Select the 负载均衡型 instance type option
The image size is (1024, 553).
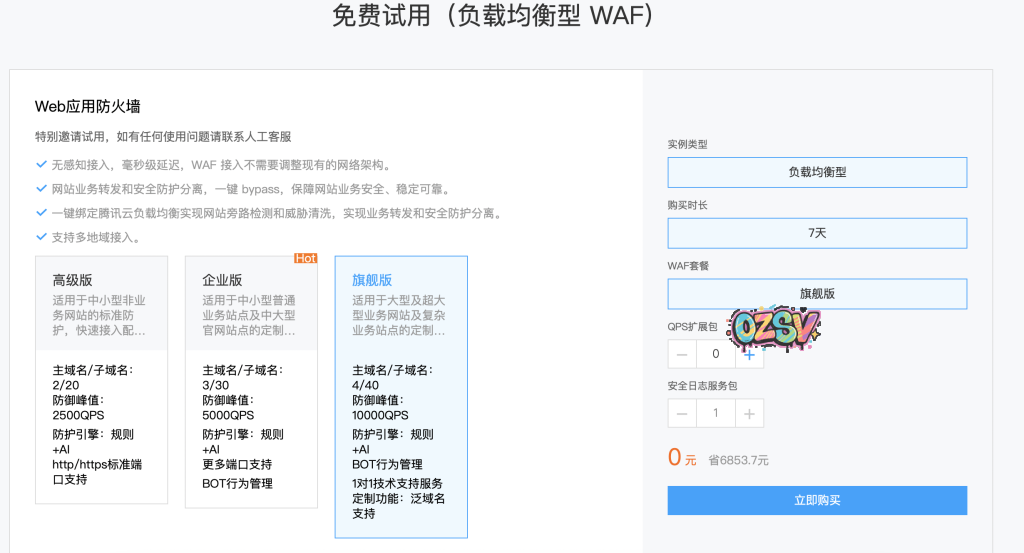coord(817,172)
